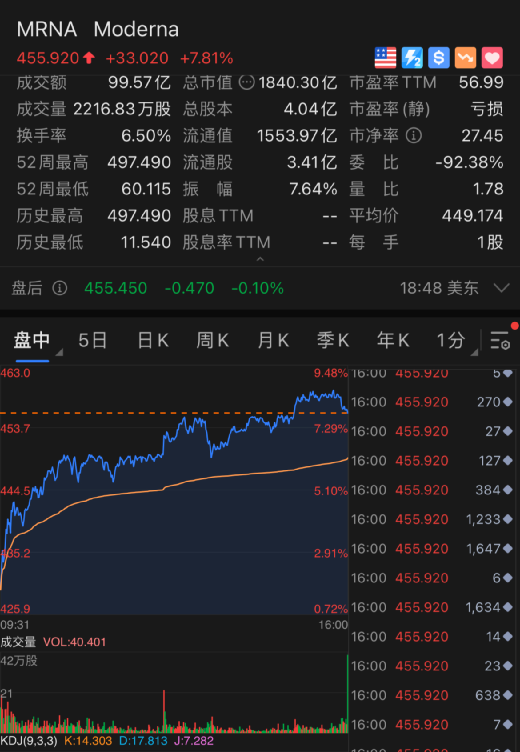
Task: Tap the blue dollar sign icon
Action: coord(439,58)
